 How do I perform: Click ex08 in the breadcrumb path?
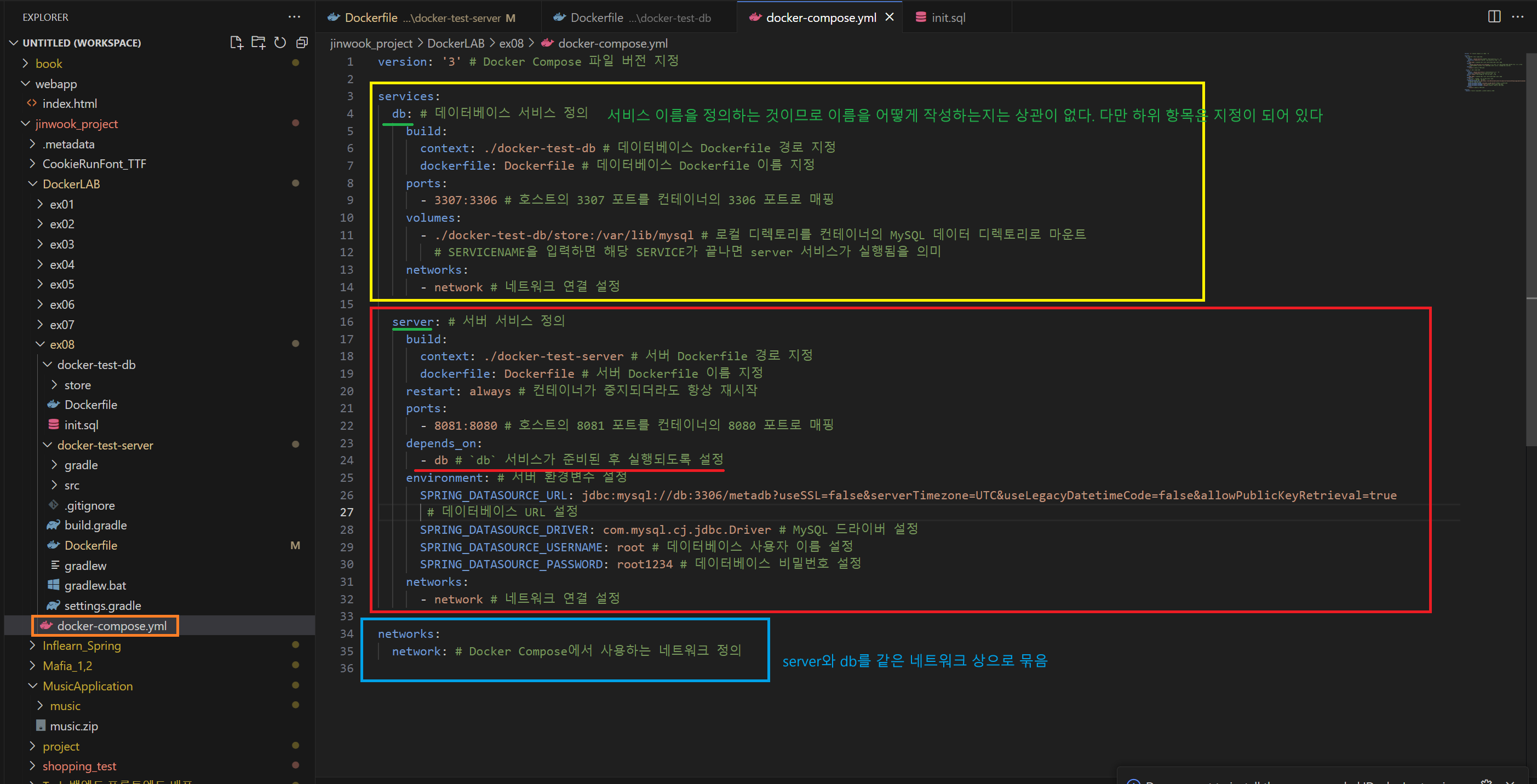pos(511,43)
